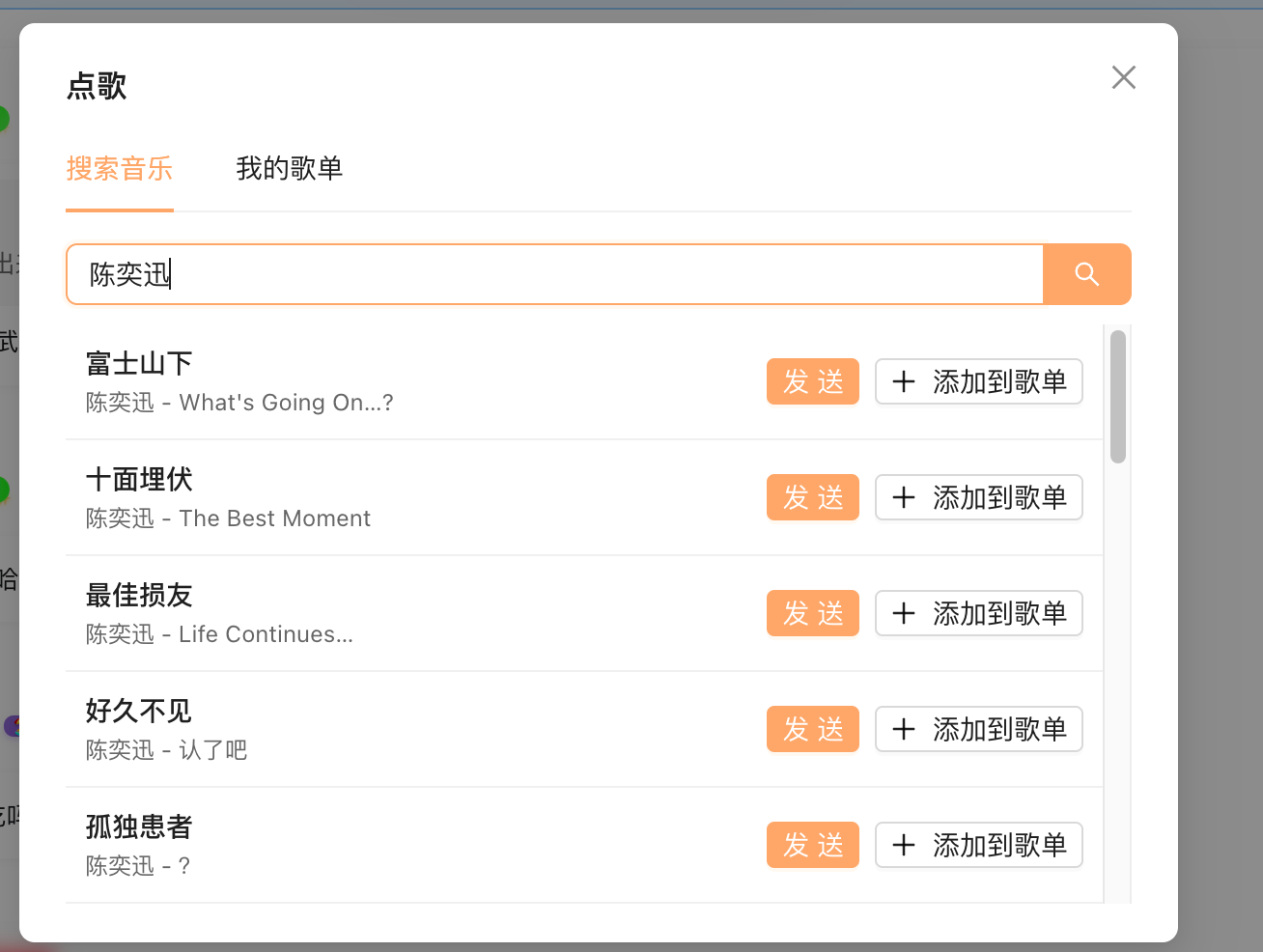
Task: Click the orange search magnifier button
Action: [x=1087, y=274]
